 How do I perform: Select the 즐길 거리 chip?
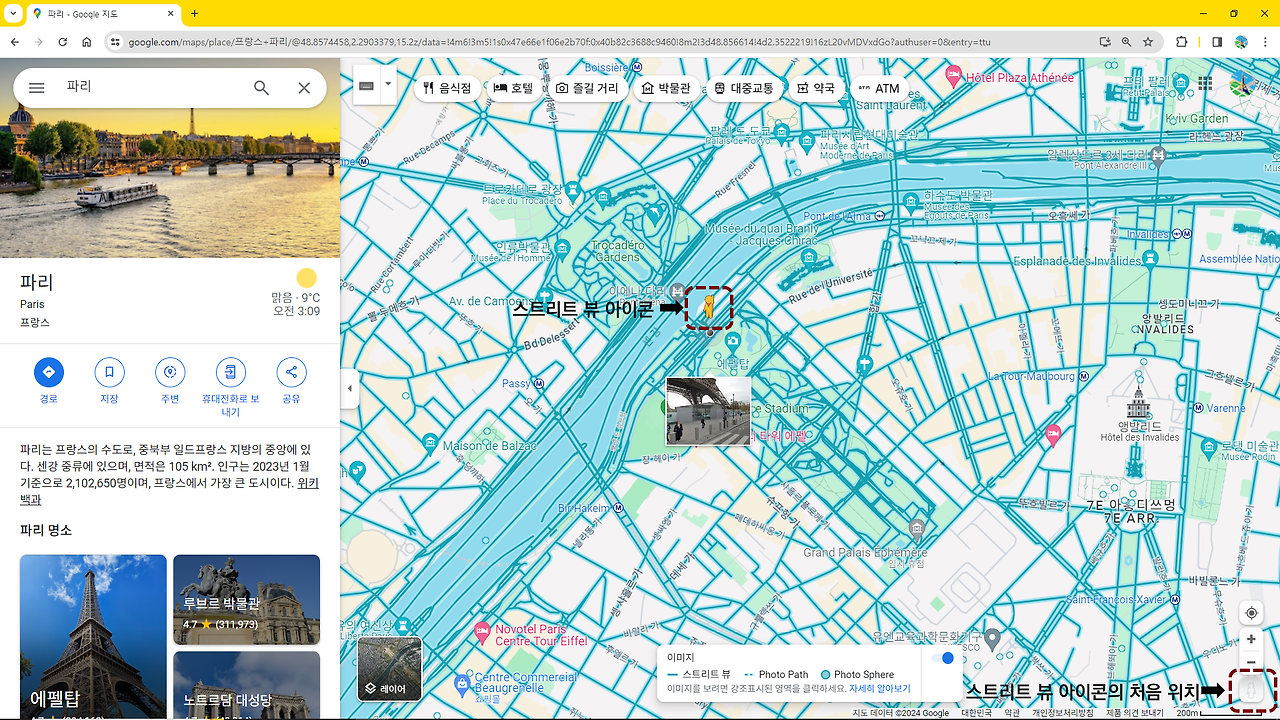[588, 88]
